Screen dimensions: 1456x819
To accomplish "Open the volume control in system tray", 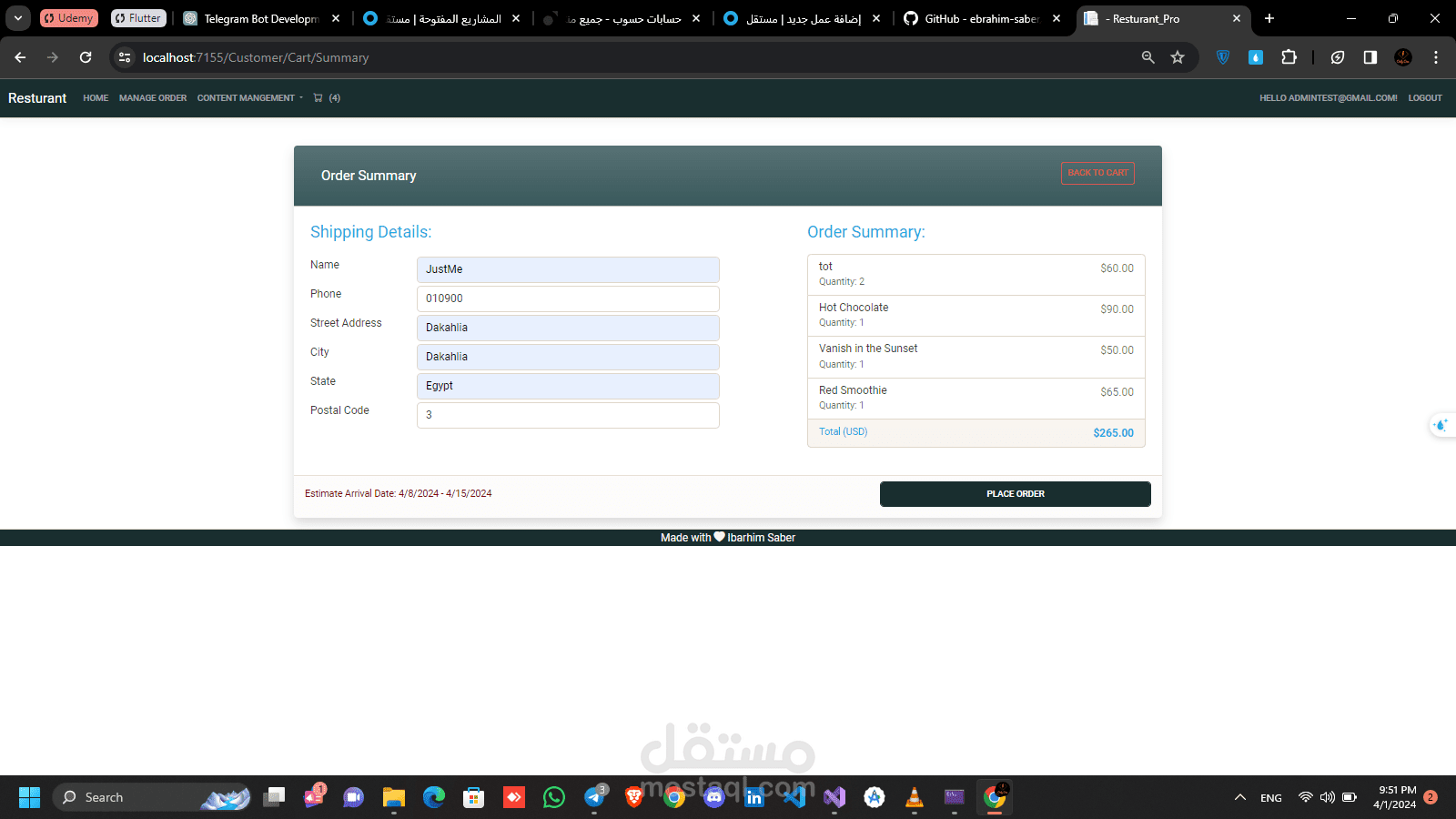I will click(1328, 797).
